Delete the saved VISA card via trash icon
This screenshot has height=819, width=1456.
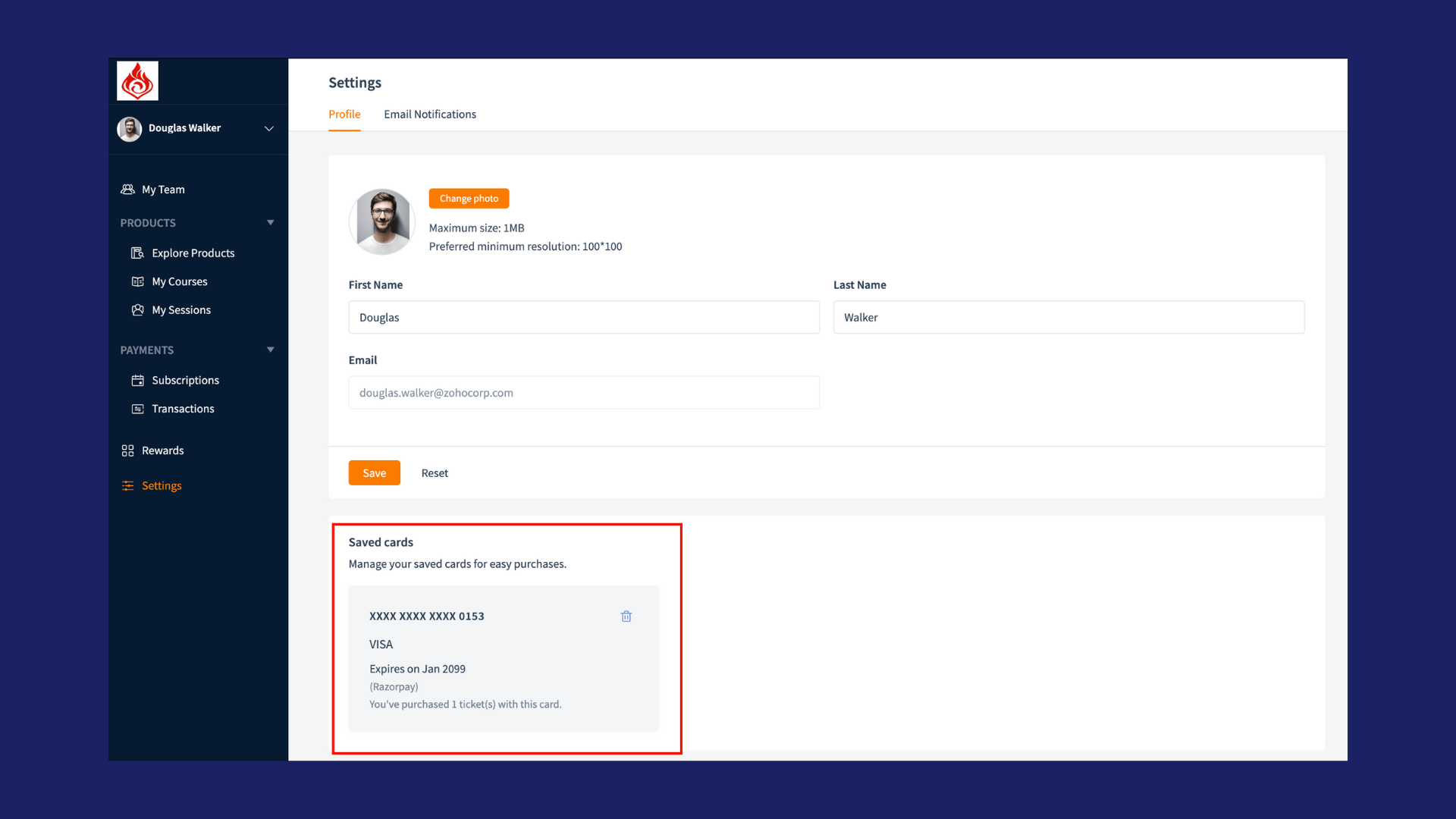(x=626, y=617)
